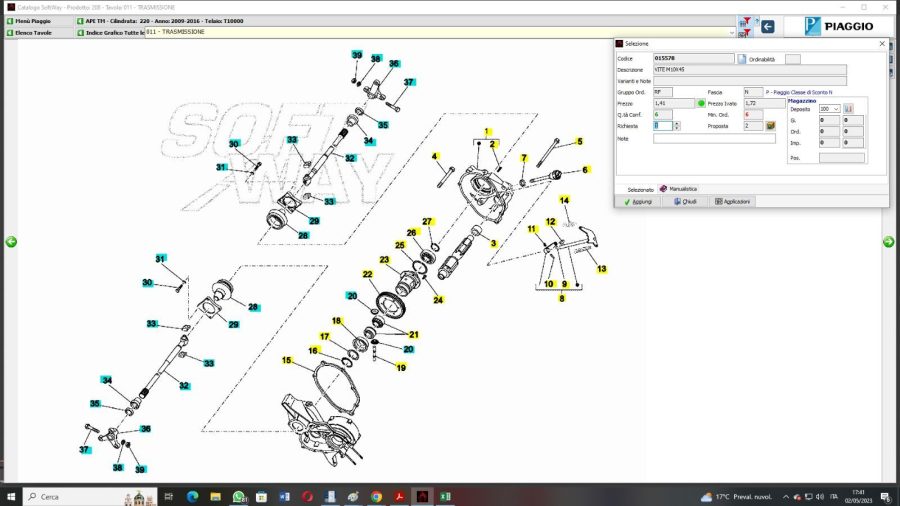Click into the Note text field
The image size is (900, 506).
pos(714,138)
